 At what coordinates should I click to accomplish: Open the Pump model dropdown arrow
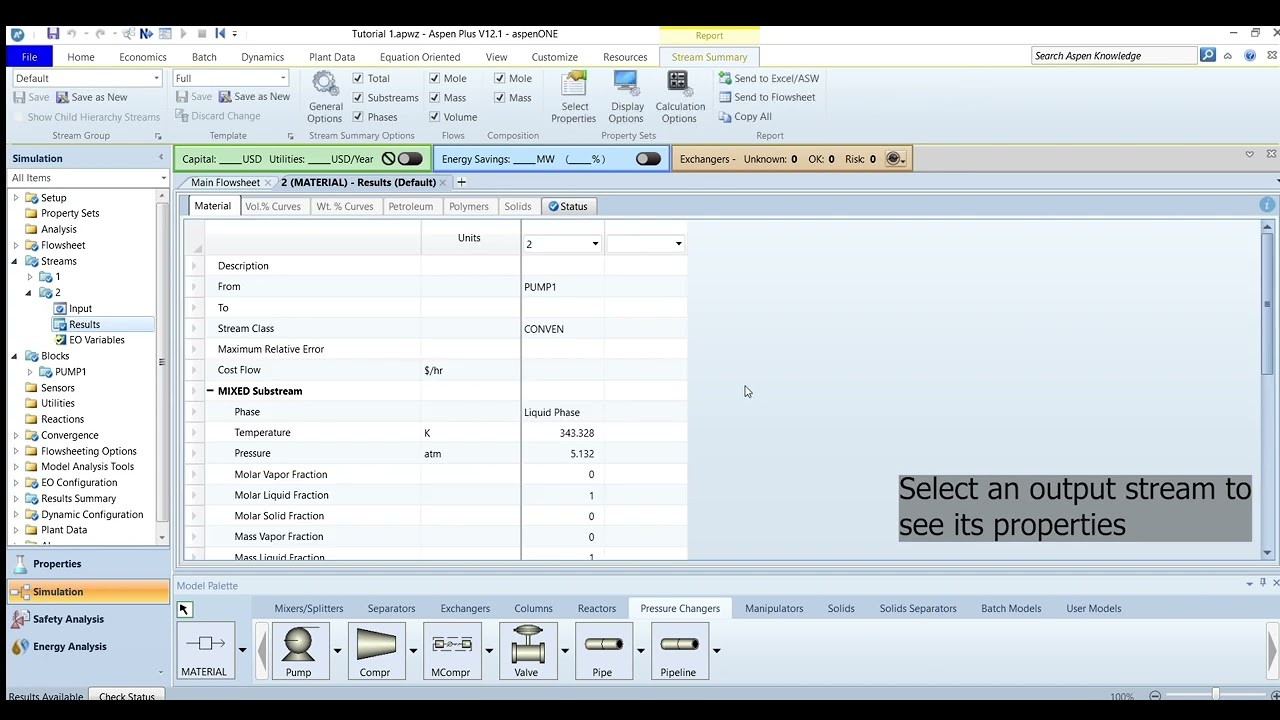point(337,651)
